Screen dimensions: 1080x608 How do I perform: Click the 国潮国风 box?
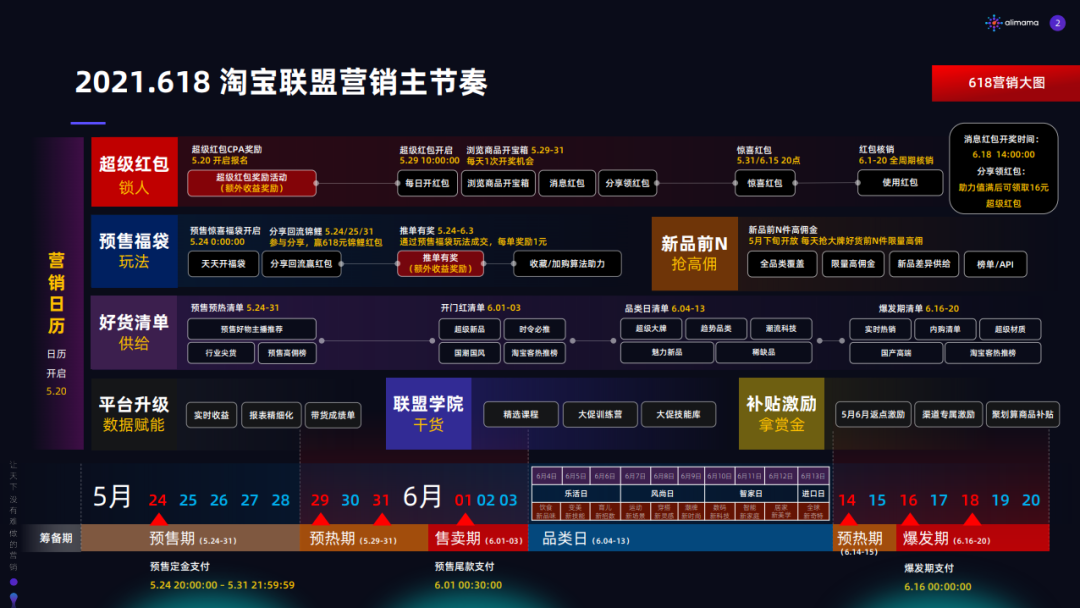pyautogui.click(x=469, y=353)
